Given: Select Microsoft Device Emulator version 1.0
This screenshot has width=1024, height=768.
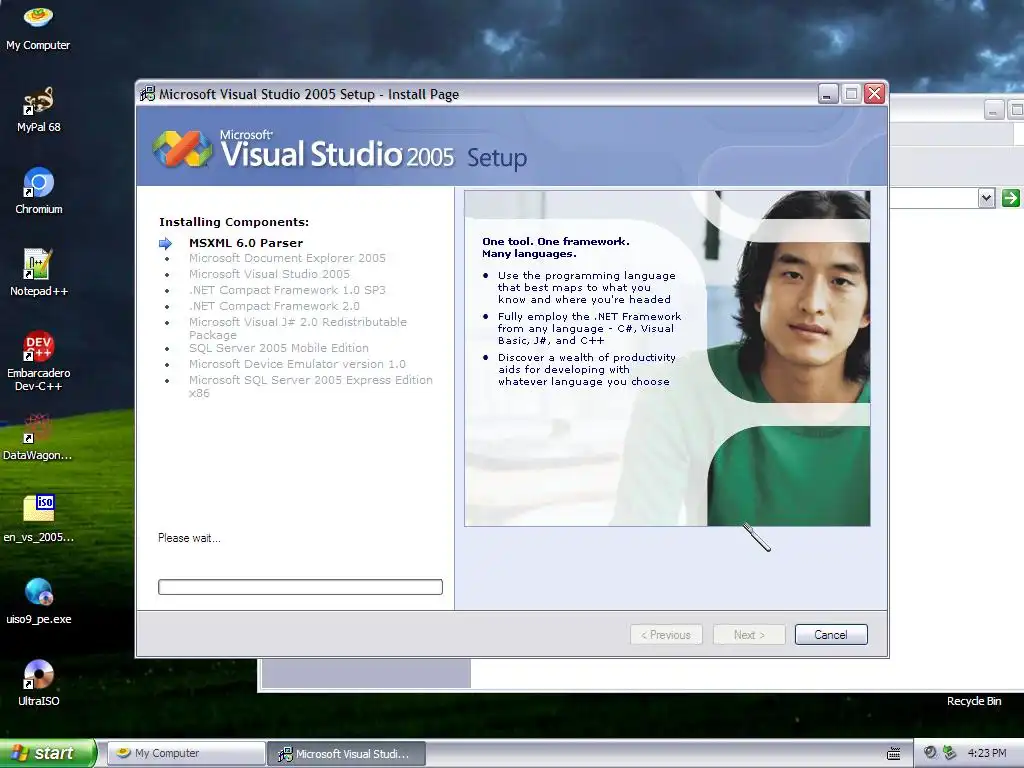Looking at the screenshot, I should (297, 364).
